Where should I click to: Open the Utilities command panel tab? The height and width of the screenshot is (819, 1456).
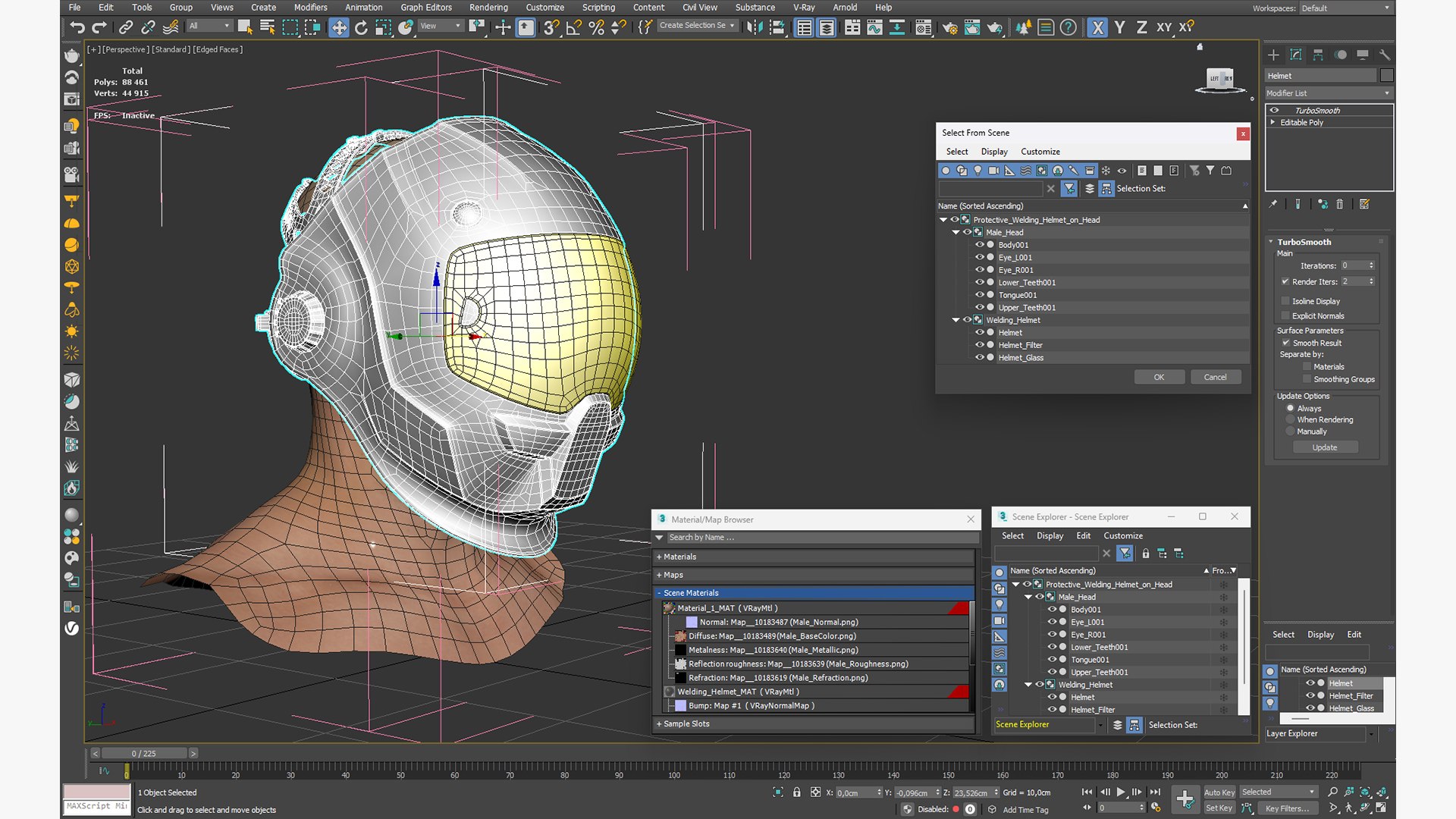click(x=1385, y=55)
